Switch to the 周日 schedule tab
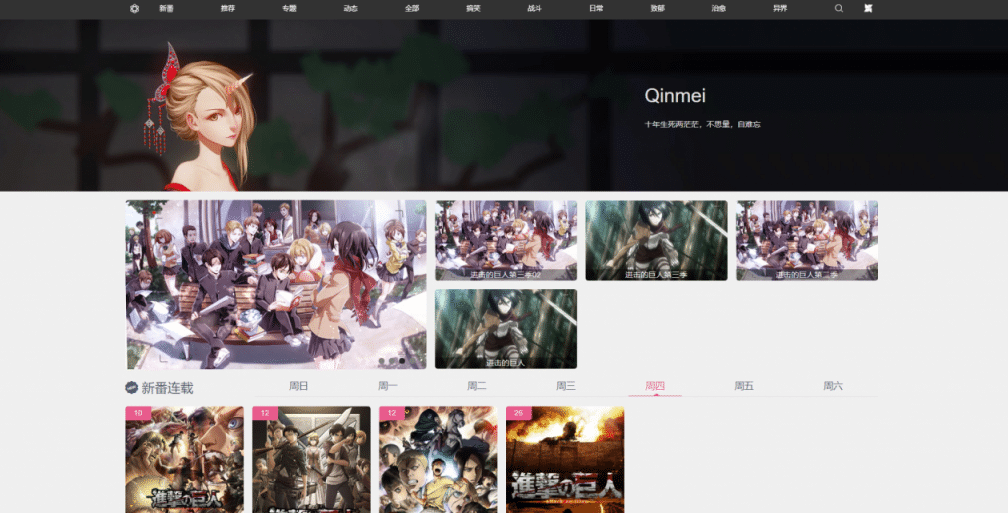Image resolution: width=1008 pixels, height=513 pixels. pos(298,386)
